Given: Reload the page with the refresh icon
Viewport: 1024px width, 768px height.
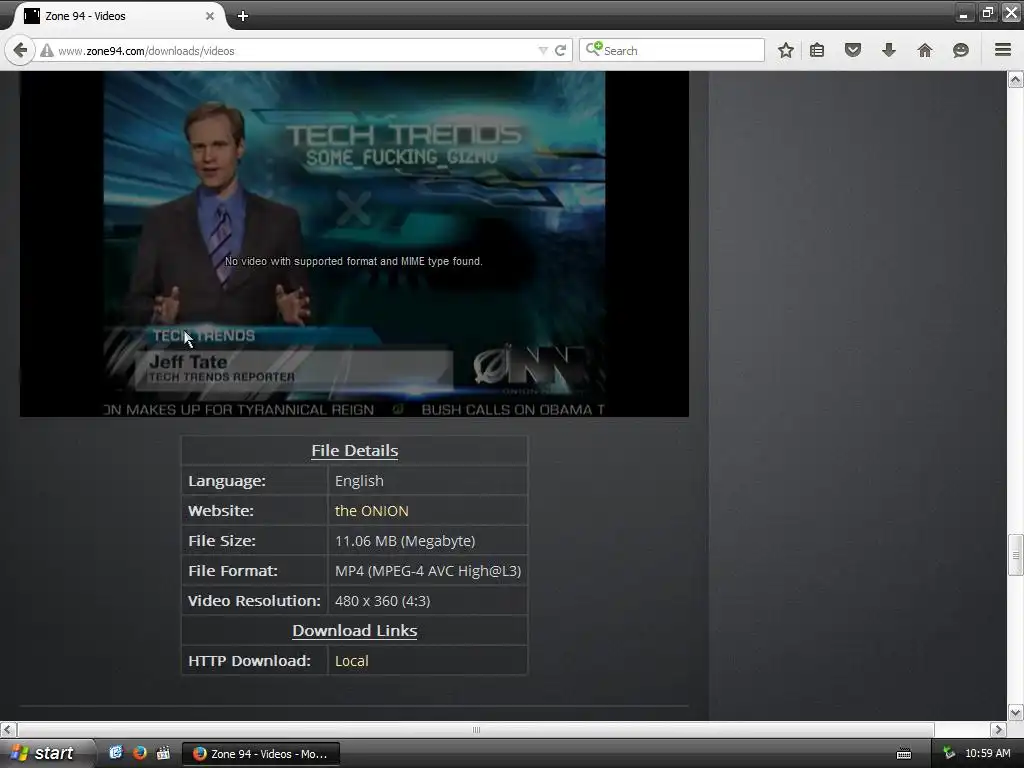Looking at the screenshot, I should pos(560,50).
